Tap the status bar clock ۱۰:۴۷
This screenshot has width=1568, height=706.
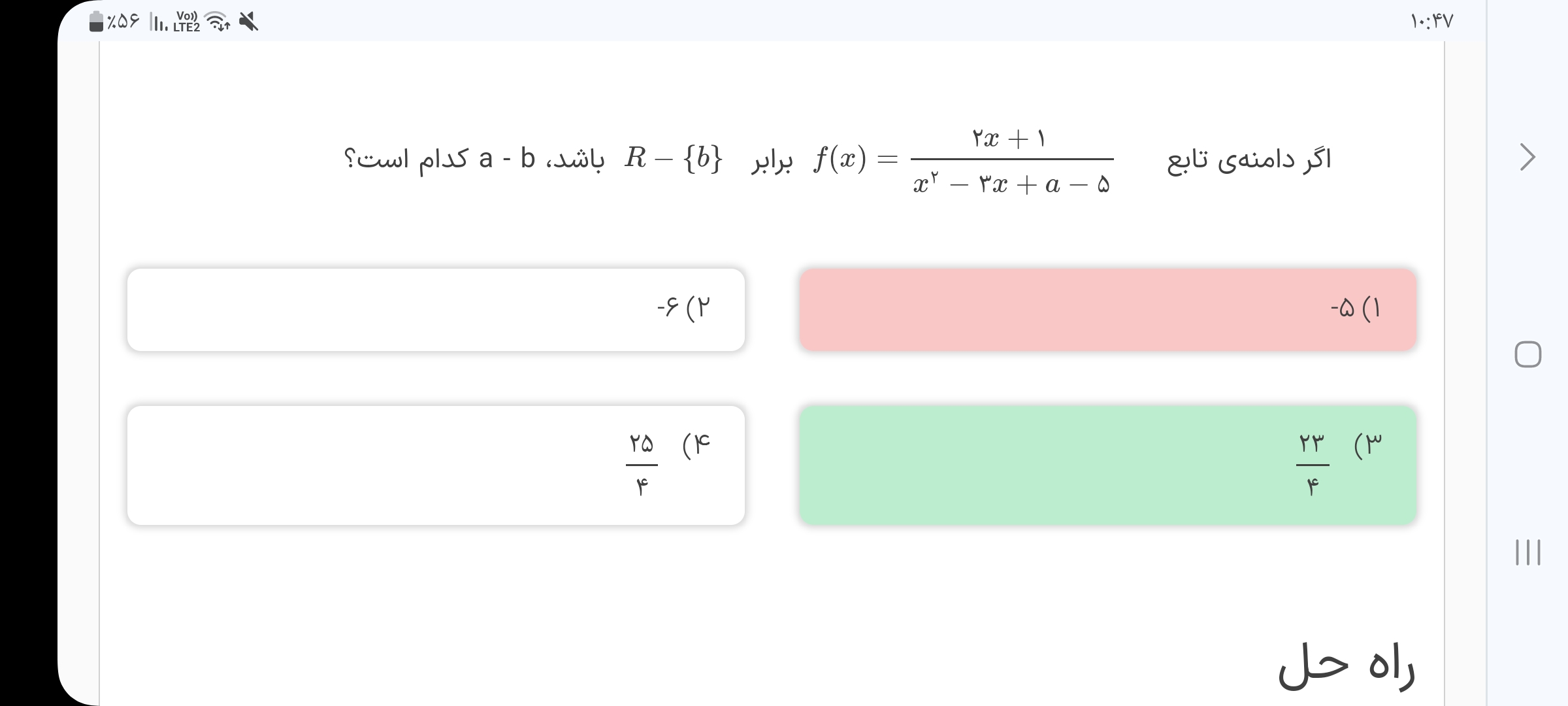[1431, 22]
